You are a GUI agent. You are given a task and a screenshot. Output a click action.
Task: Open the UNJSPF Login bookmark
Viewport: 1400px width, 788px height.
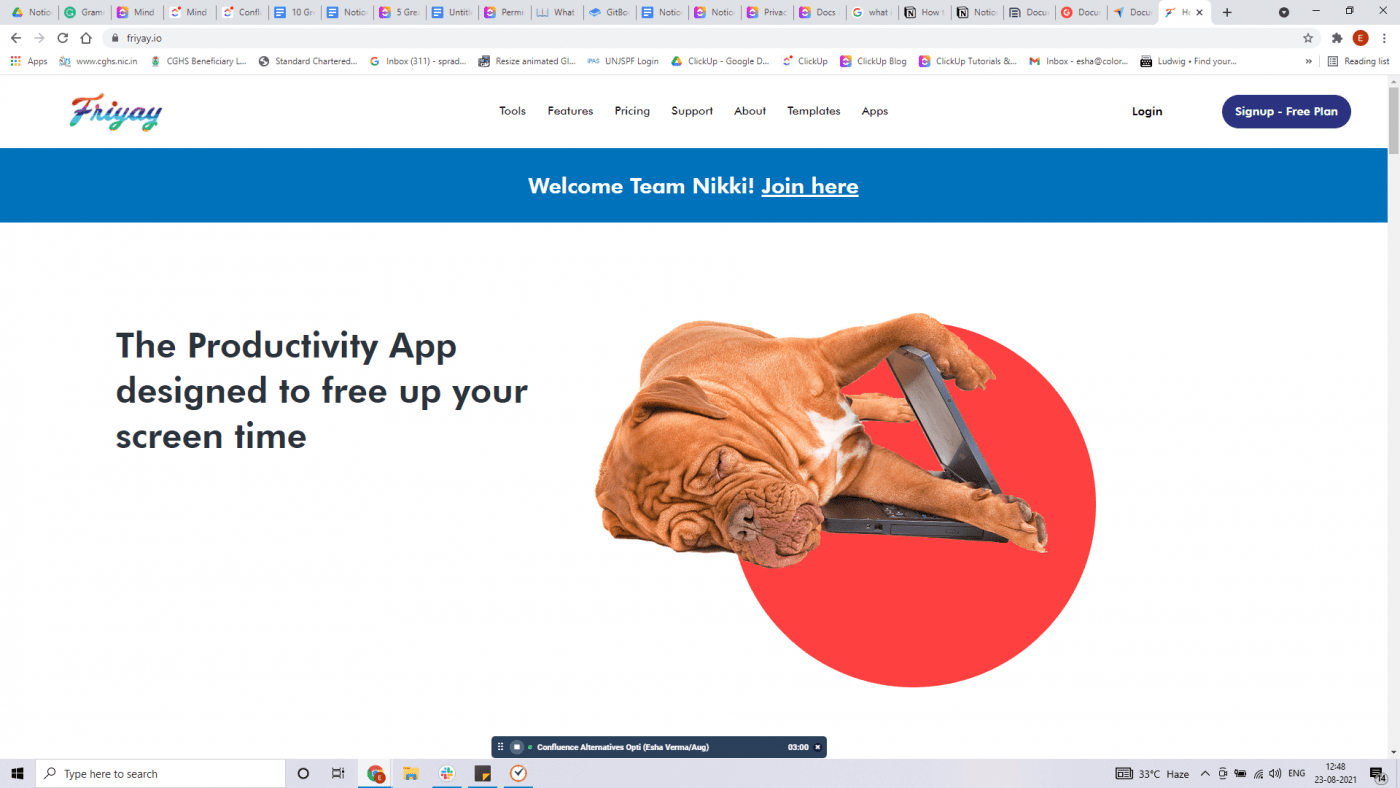623,61
